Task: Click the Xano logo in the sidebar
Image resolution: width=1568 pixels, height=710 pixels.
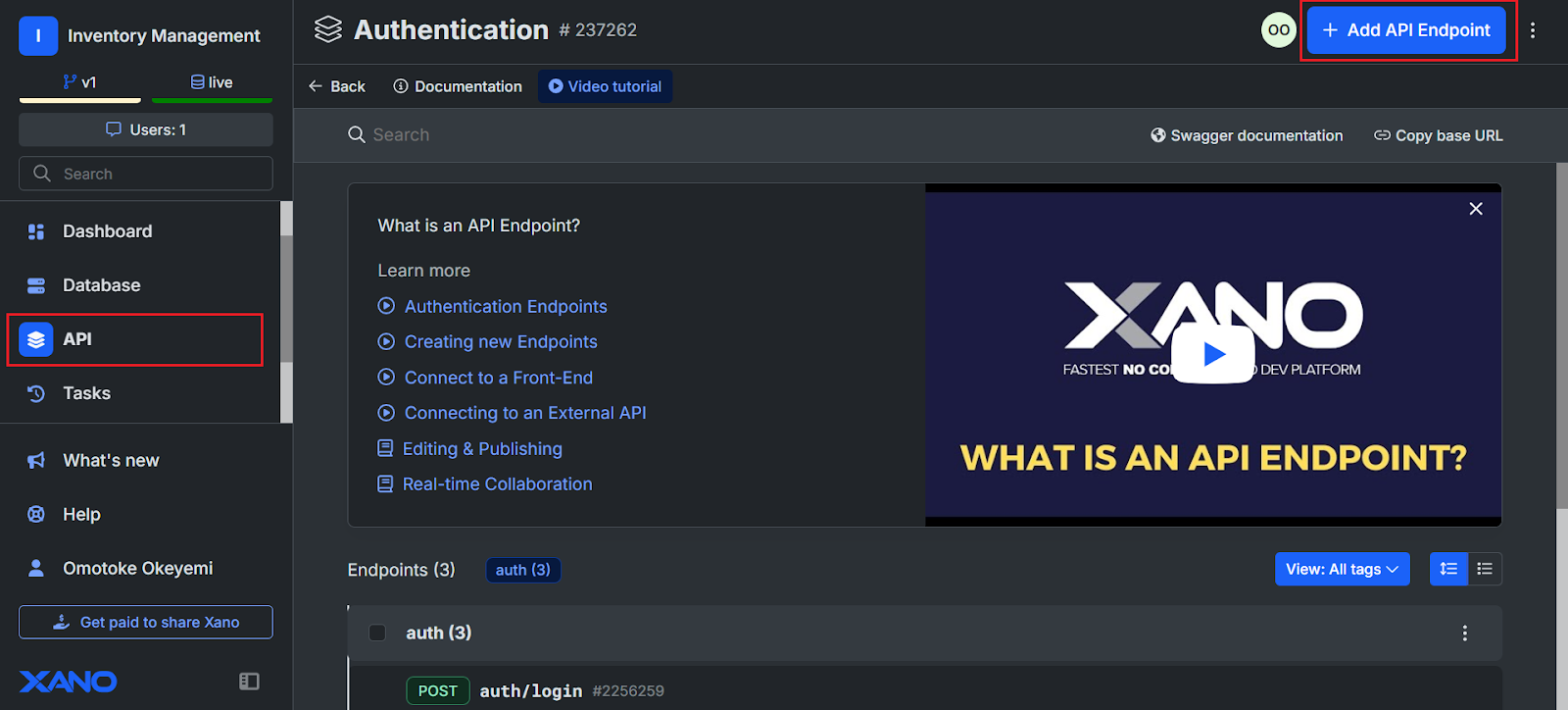Action: click(68, 681)
